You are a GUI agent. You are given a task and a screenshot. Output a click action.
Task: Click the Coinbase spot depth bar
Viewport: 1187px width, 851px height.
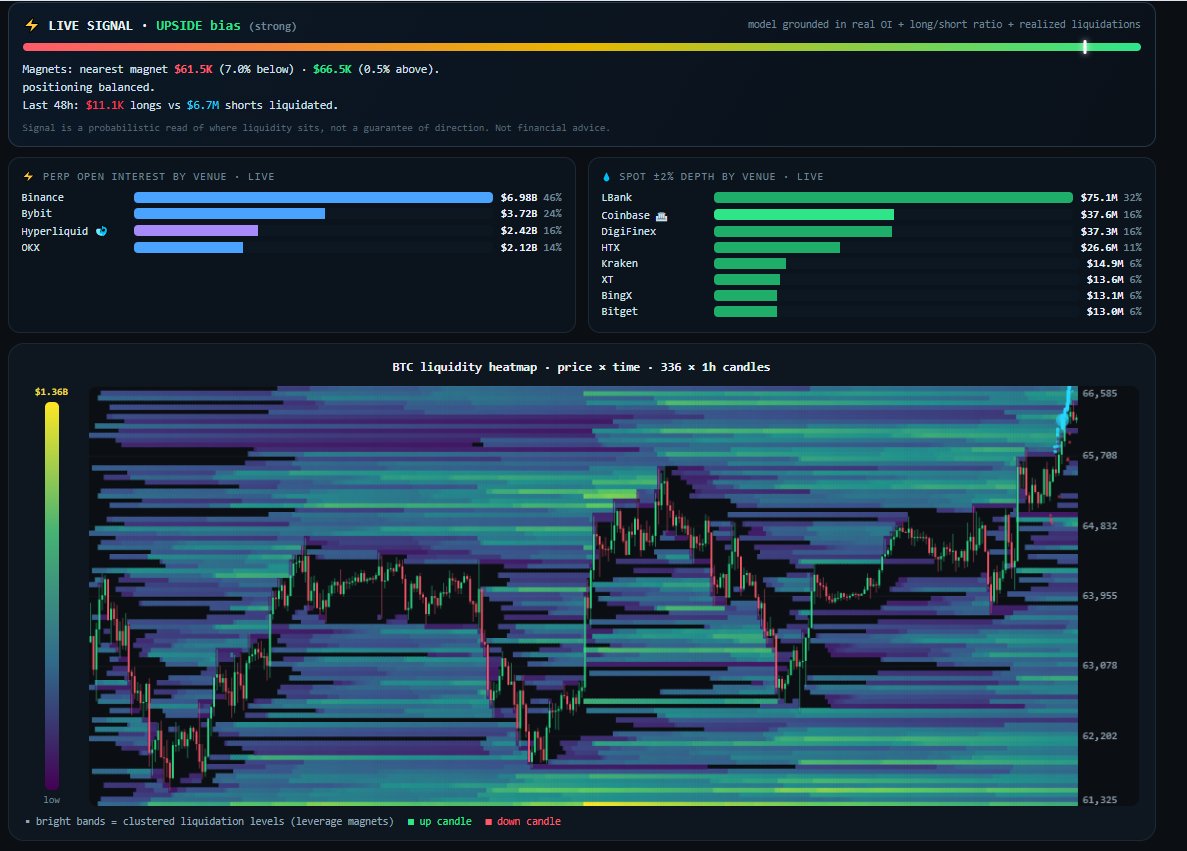(804, 214)
